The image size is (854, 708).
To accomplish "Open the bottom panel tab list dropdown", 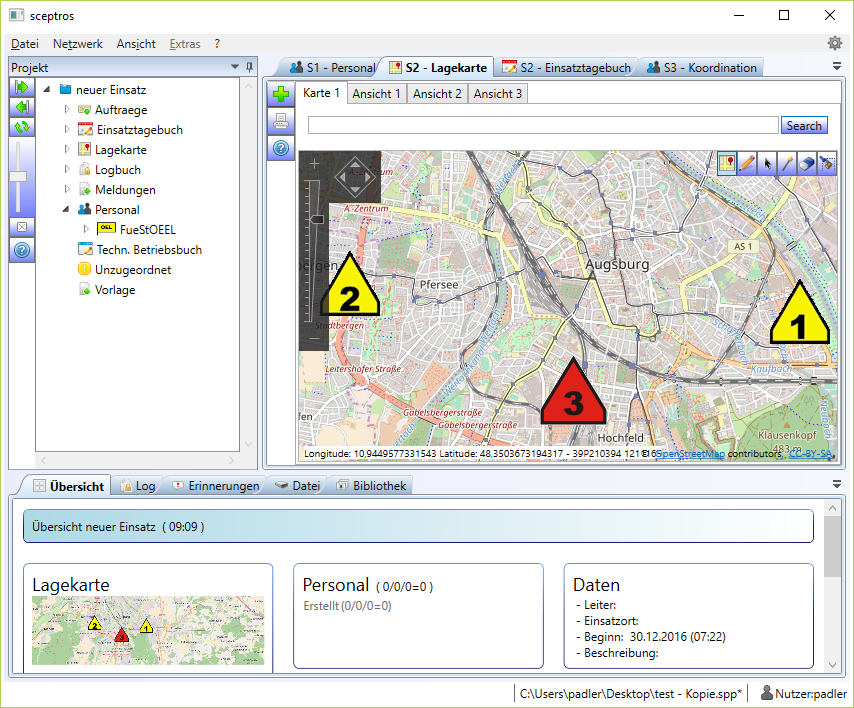I will [837, 484].
